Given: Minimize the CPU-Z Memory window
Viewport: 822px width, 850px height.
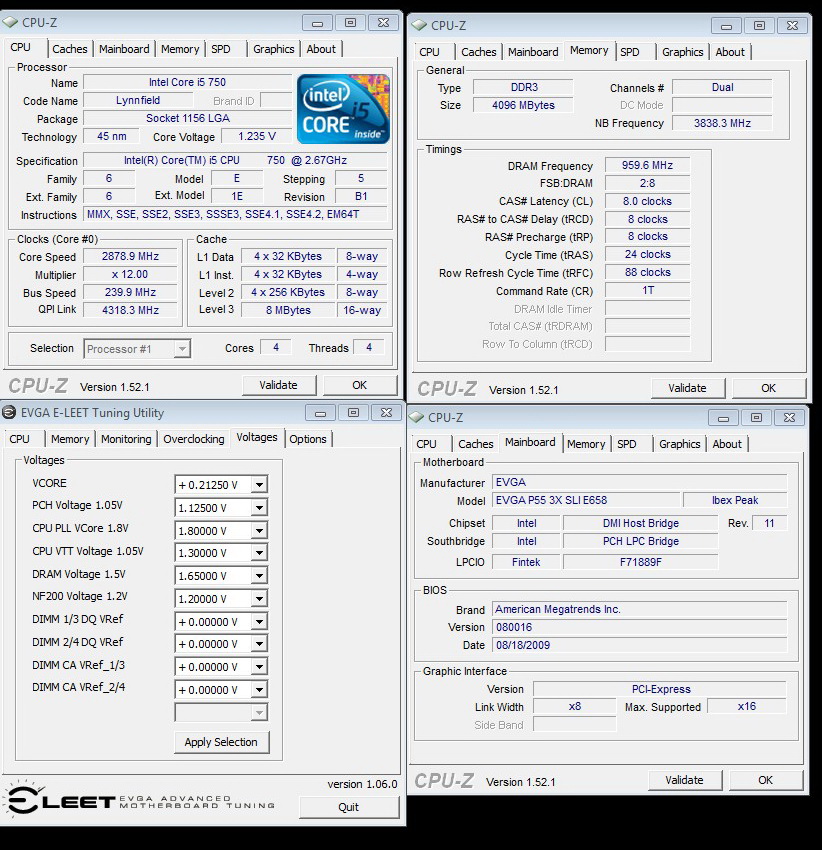Looking at the screenshot, I should [x=727, y=25].
